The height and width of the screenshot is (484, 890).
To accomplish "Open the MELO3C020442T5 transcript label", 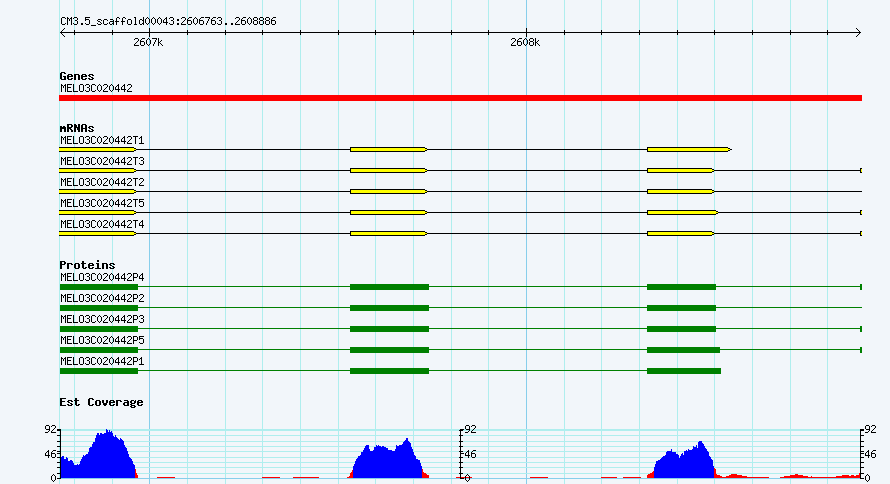I will click(x=102, y=204).
